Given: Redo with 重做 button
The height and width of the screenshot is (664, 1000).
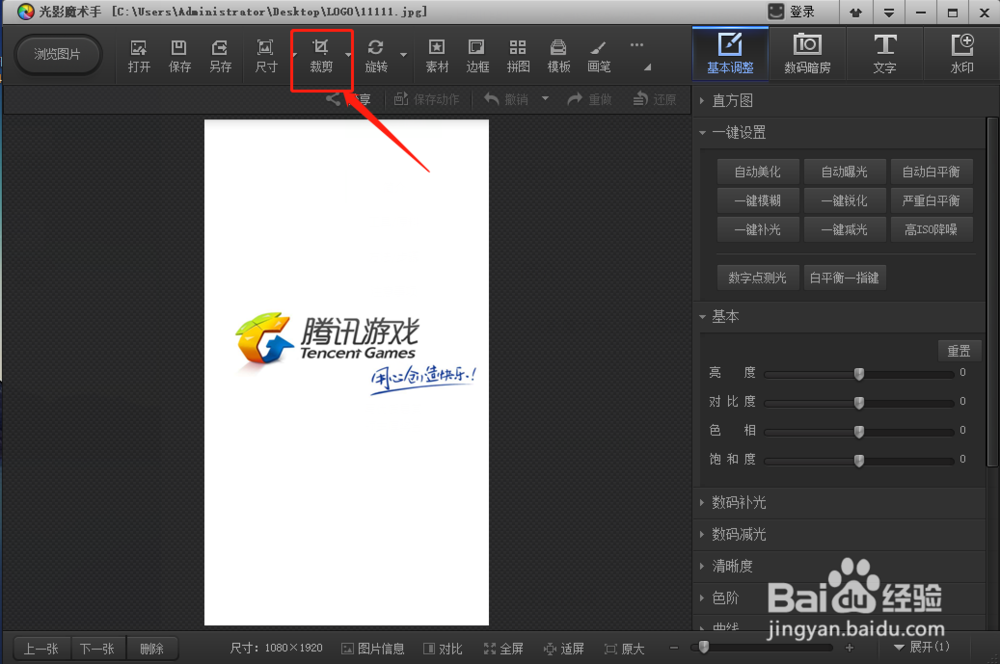Looking at the screenshot, I should [590, 99].
